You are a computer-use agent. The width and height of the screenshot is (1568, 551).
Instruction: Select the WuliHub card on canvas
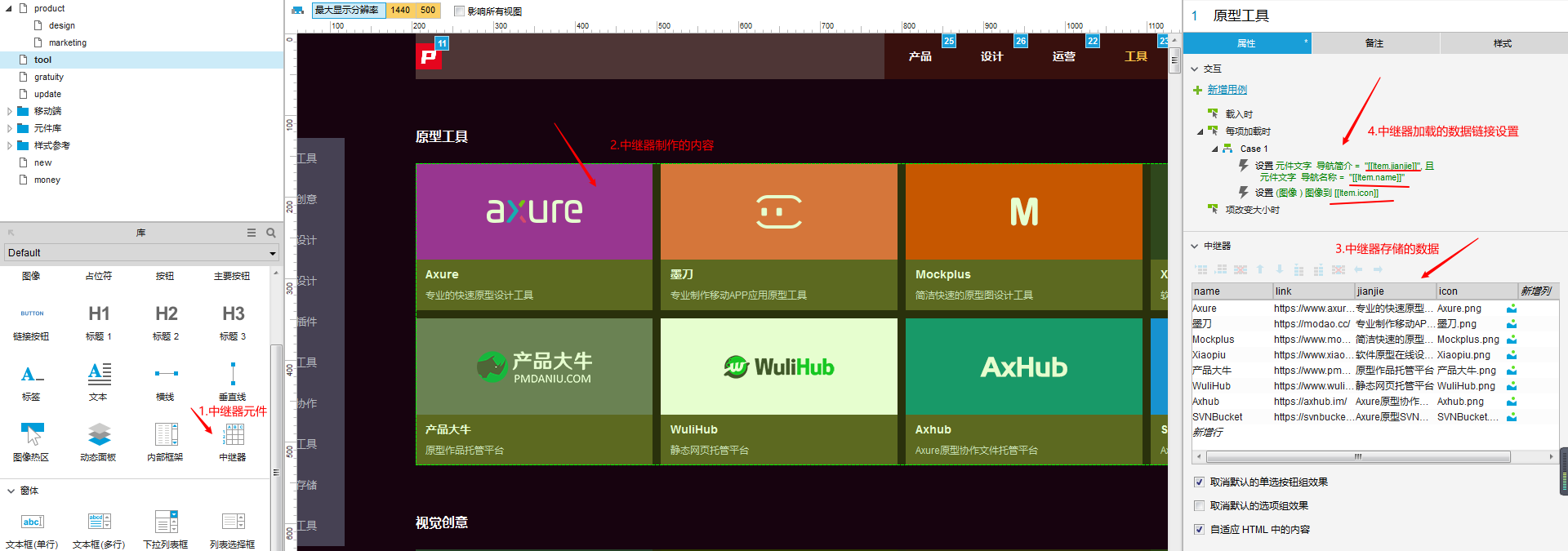click(779, 392)
